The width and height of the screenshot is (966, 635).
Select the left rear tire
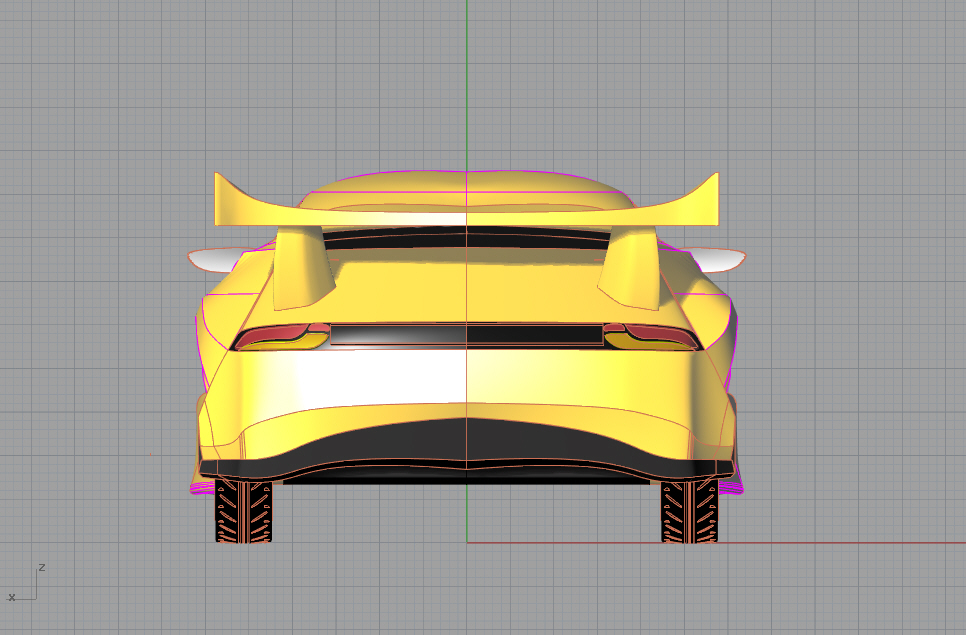(x=243, y=511)
